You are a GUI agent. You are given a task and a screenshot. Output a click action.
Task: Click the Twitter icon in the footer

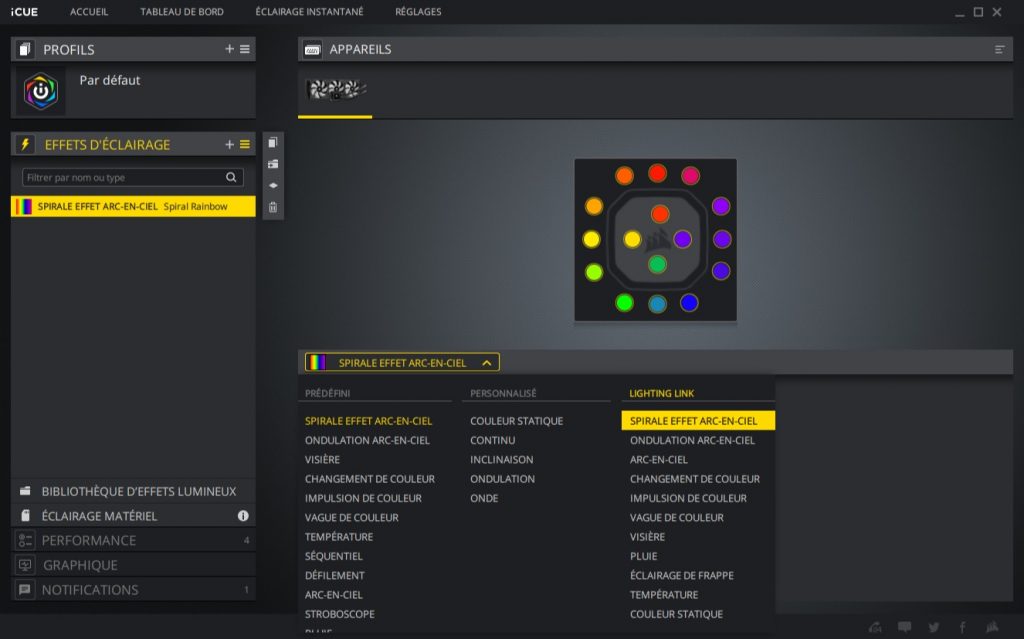(x=933, y=627)
